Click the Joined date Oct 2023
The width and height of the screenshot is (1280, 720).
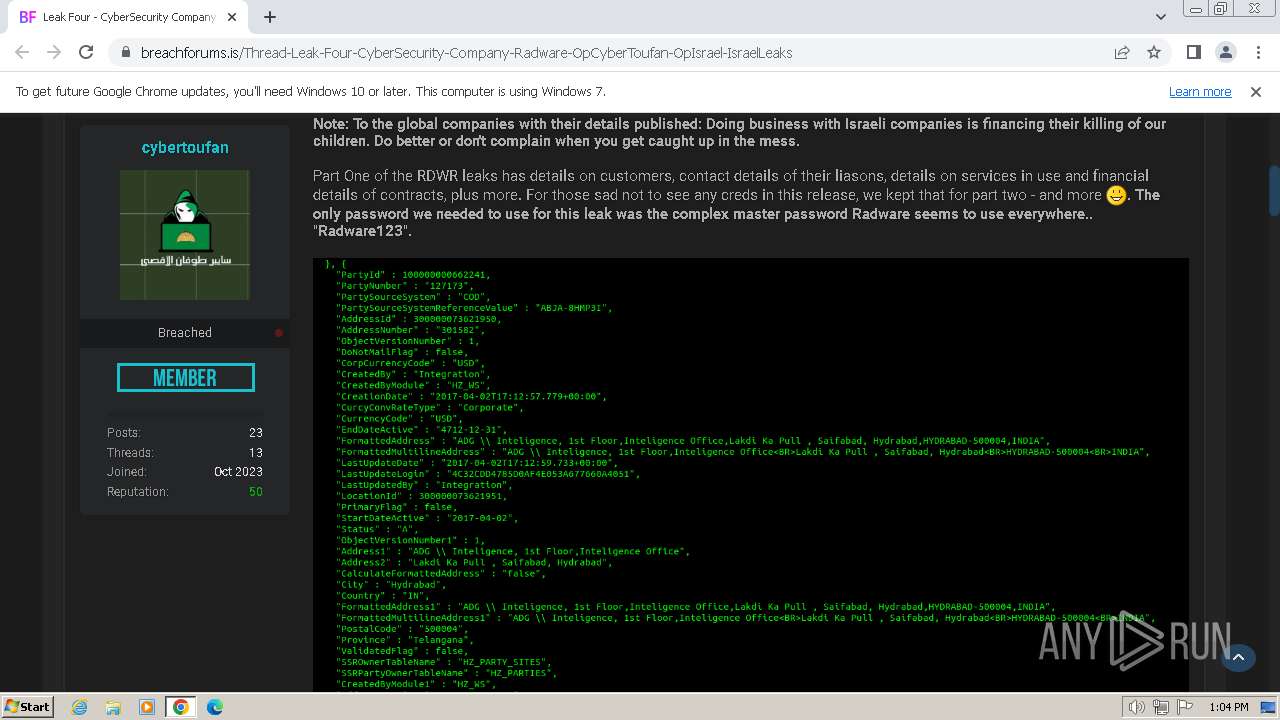coord(238,472)
